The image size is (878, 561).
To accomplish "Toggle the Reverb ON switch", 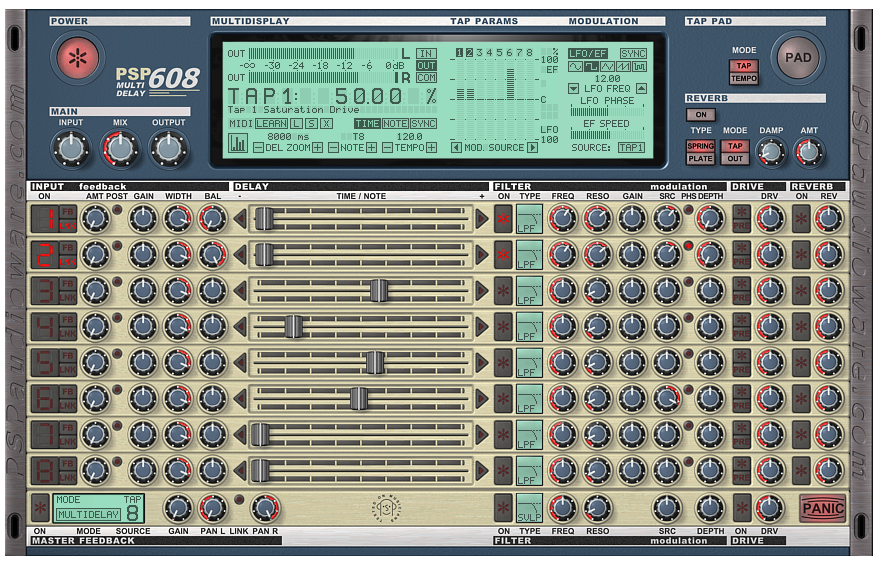I will point(699,114).
